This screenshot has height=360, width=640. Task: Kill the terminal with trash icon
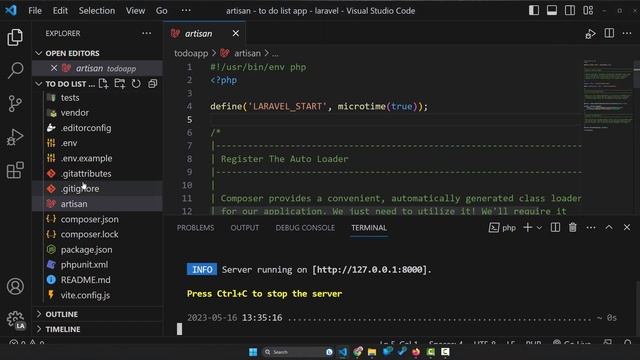click(x=573, y=227)
